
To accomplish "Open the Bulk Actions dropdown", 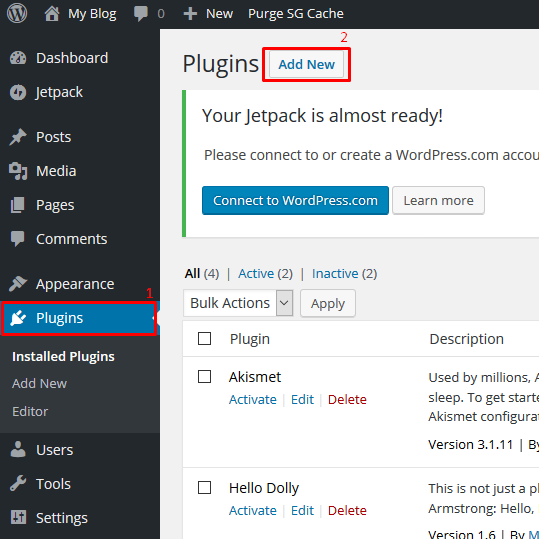I will [x=238, y=303].
